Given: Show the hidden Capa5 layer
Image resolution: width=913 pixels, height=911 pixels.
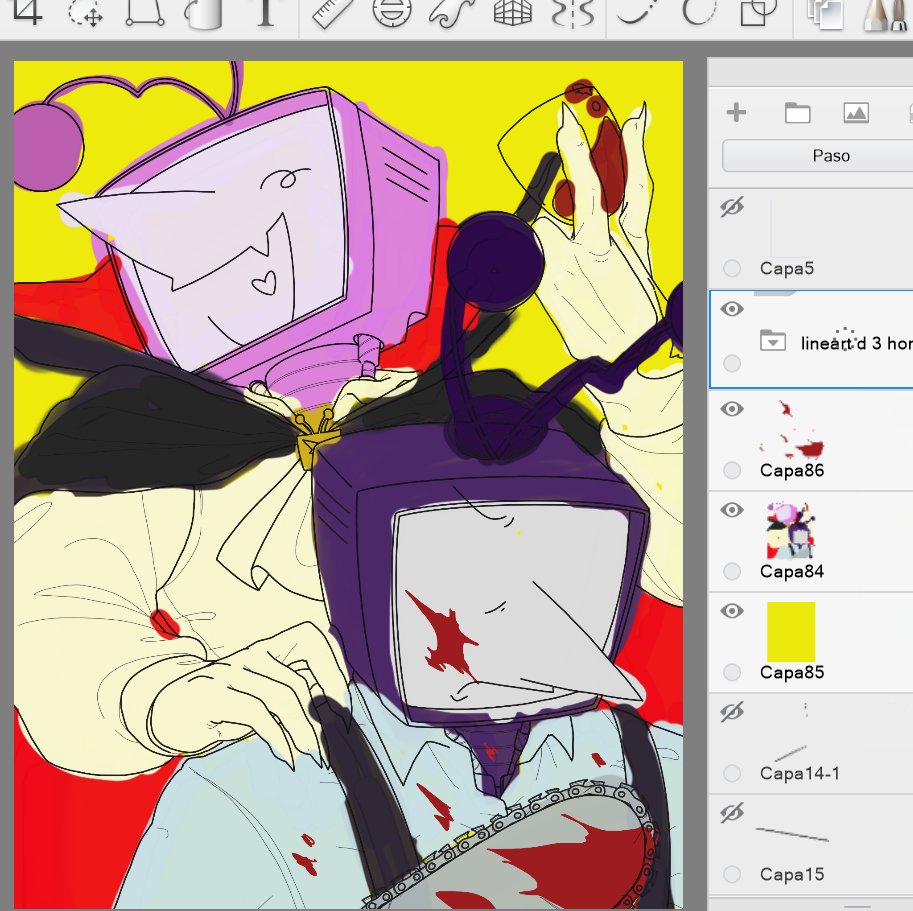Looking at the screenshot, I should (x=730, y=207).
